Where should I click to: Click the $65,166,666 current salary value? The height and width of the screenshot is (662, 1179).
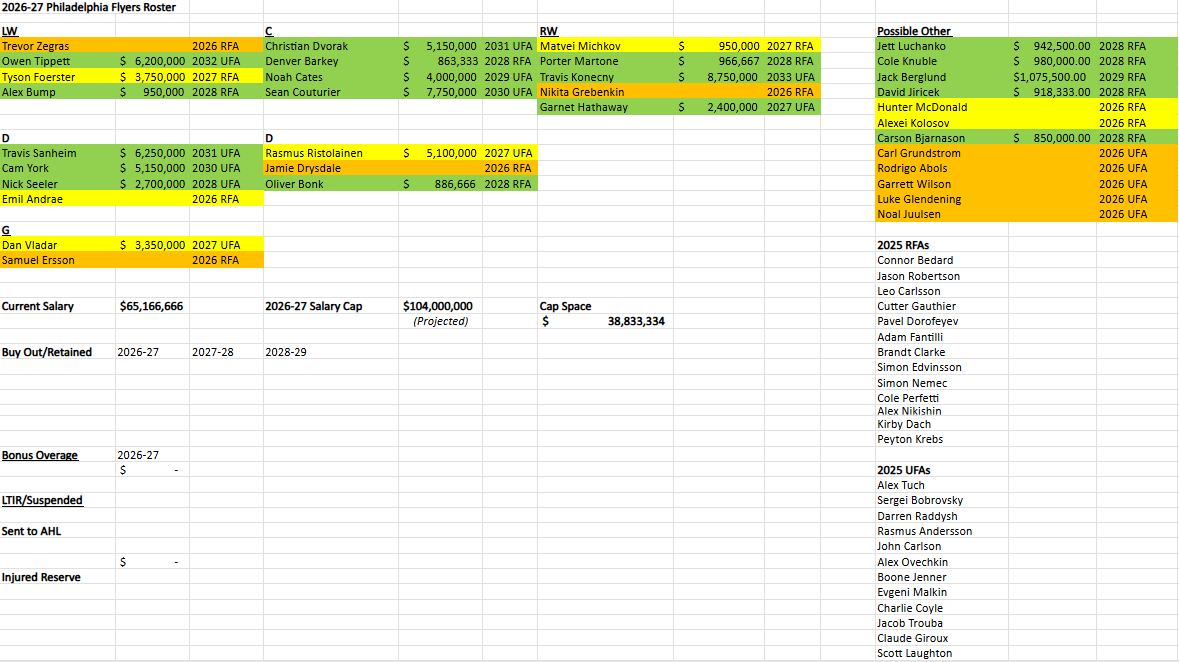pyautogui.click(x=153, y=306)
